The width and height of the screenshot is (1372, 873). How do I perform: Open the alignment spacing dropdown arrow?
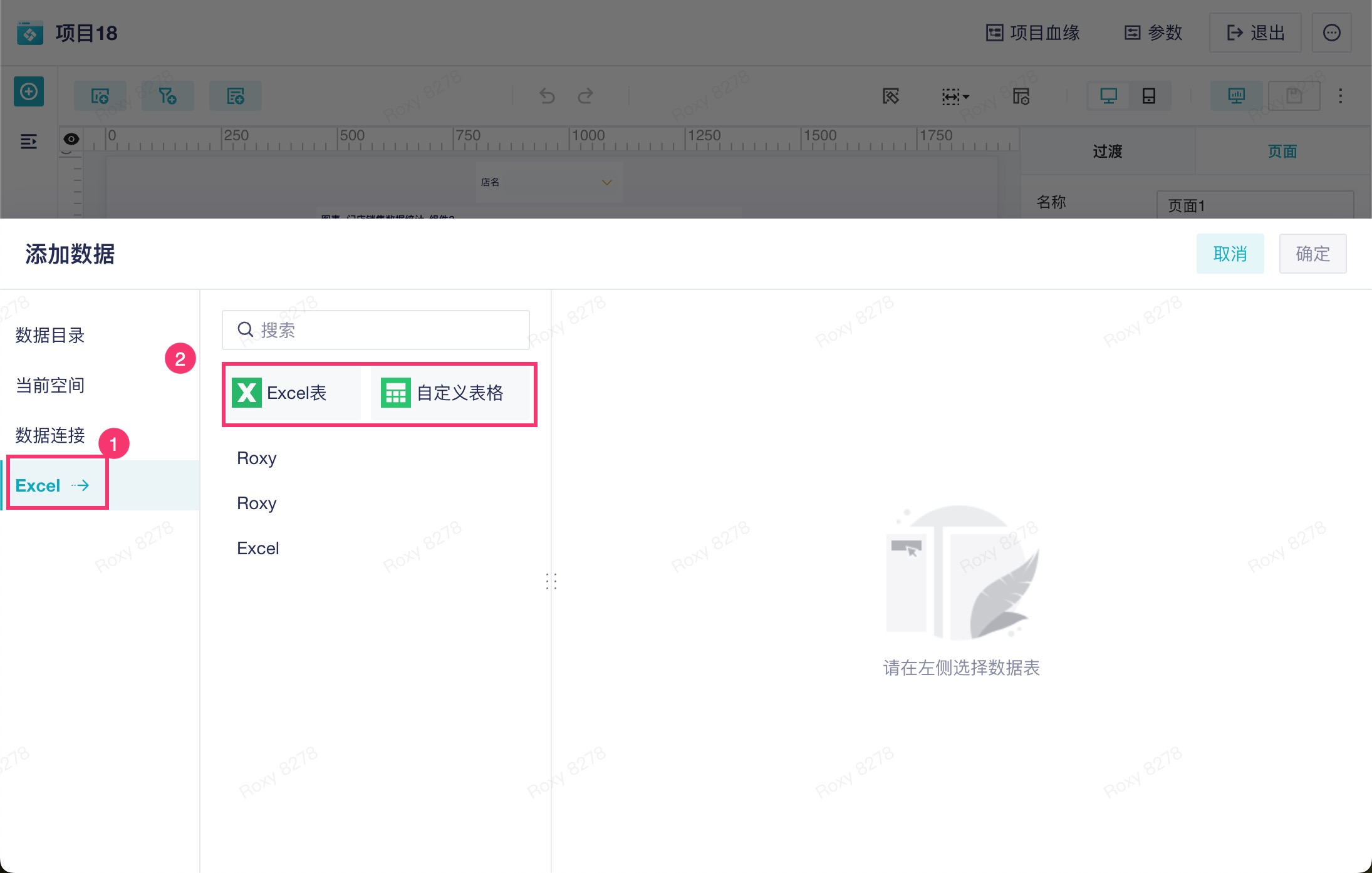pyautogui.click(x=966, y=96)
